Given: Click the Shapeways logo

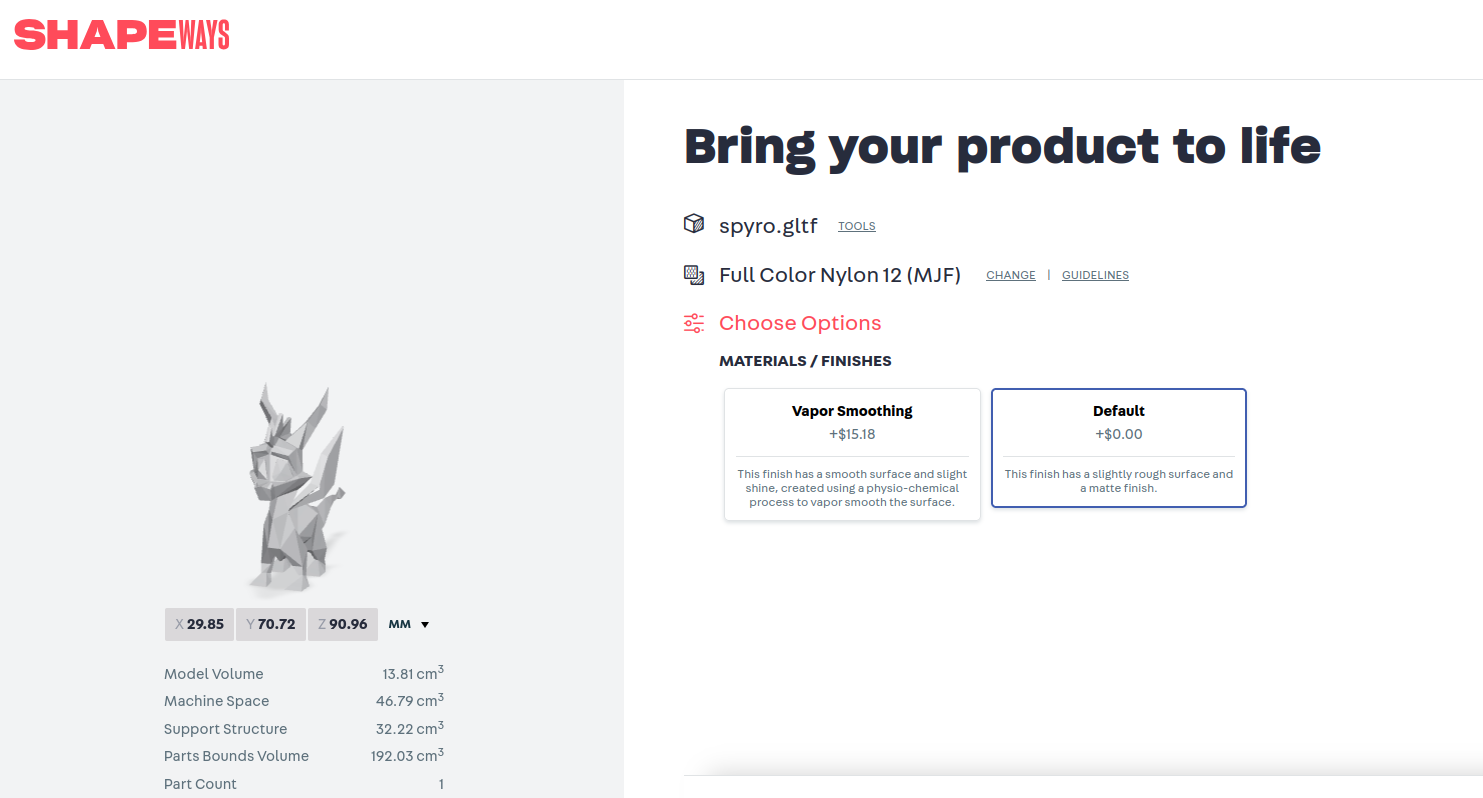Looking at the screenshot, I should tap(121, 35).
